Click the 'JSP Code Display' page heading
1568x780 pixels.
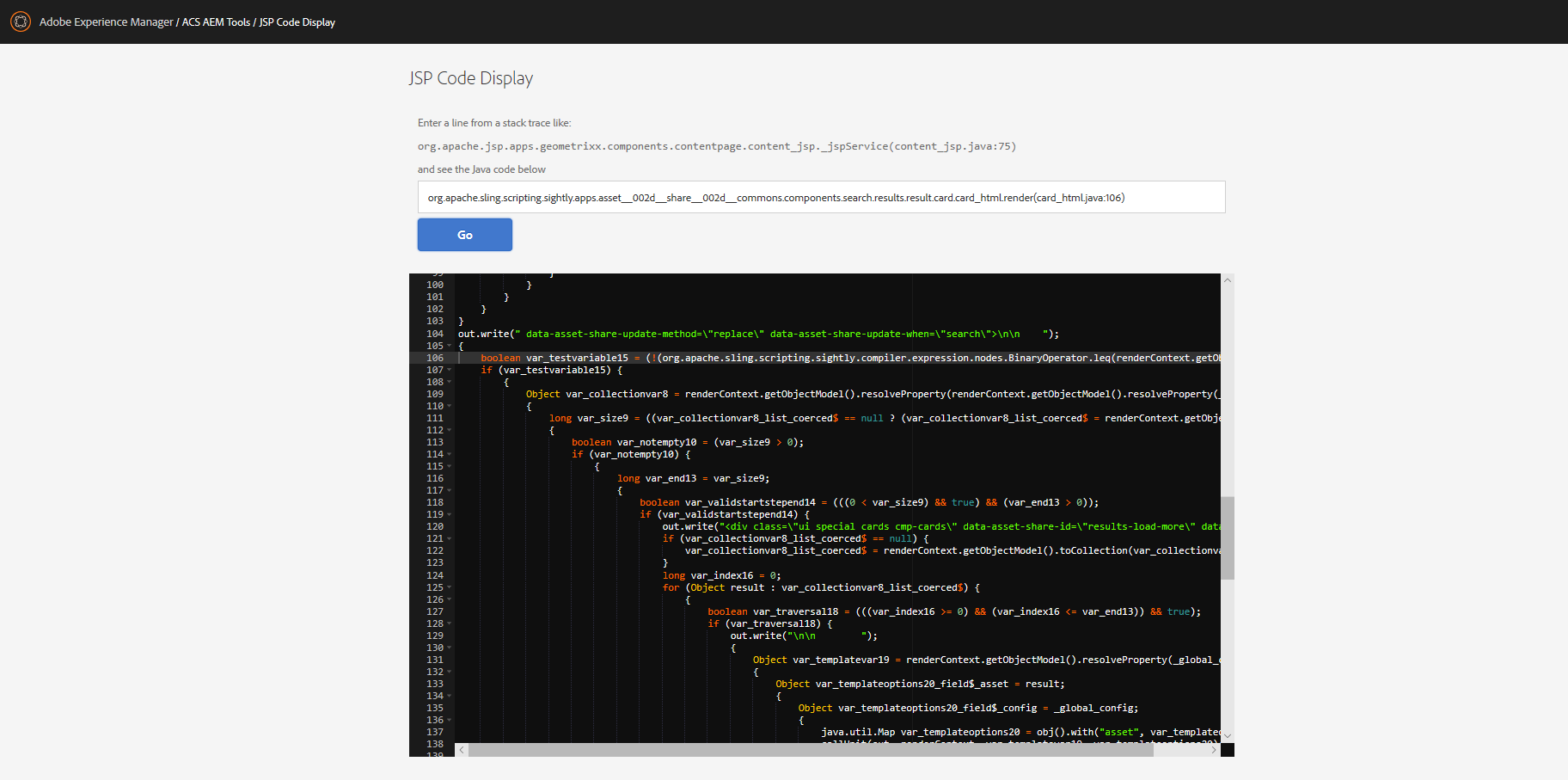pos(471,78)
